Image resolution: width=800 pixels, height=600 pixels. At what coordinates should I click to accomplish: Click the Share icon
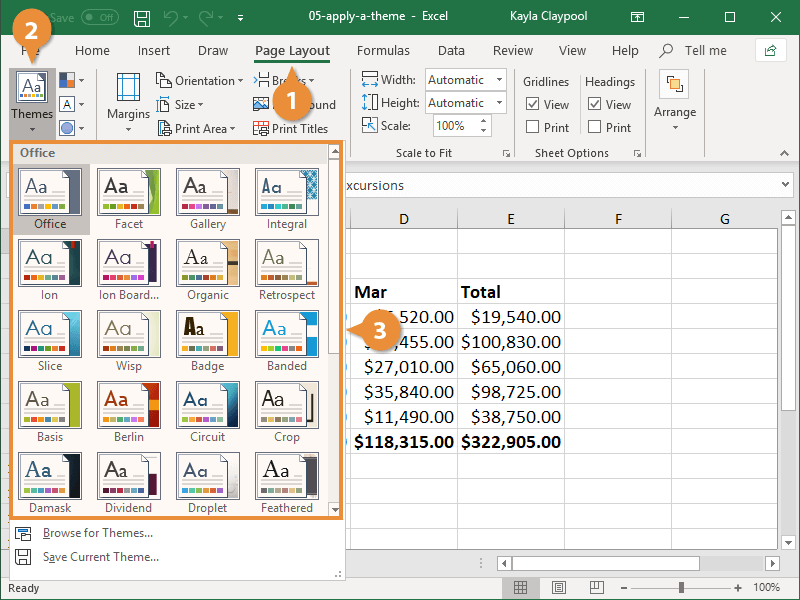(x=770, y=50)
